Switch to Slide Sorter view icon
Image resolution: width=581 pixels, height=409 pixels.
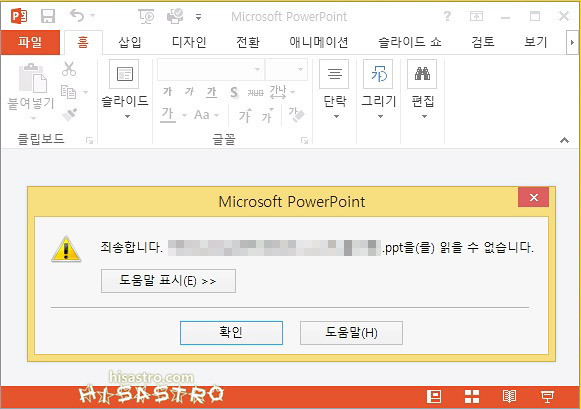(x=472, y=396)
